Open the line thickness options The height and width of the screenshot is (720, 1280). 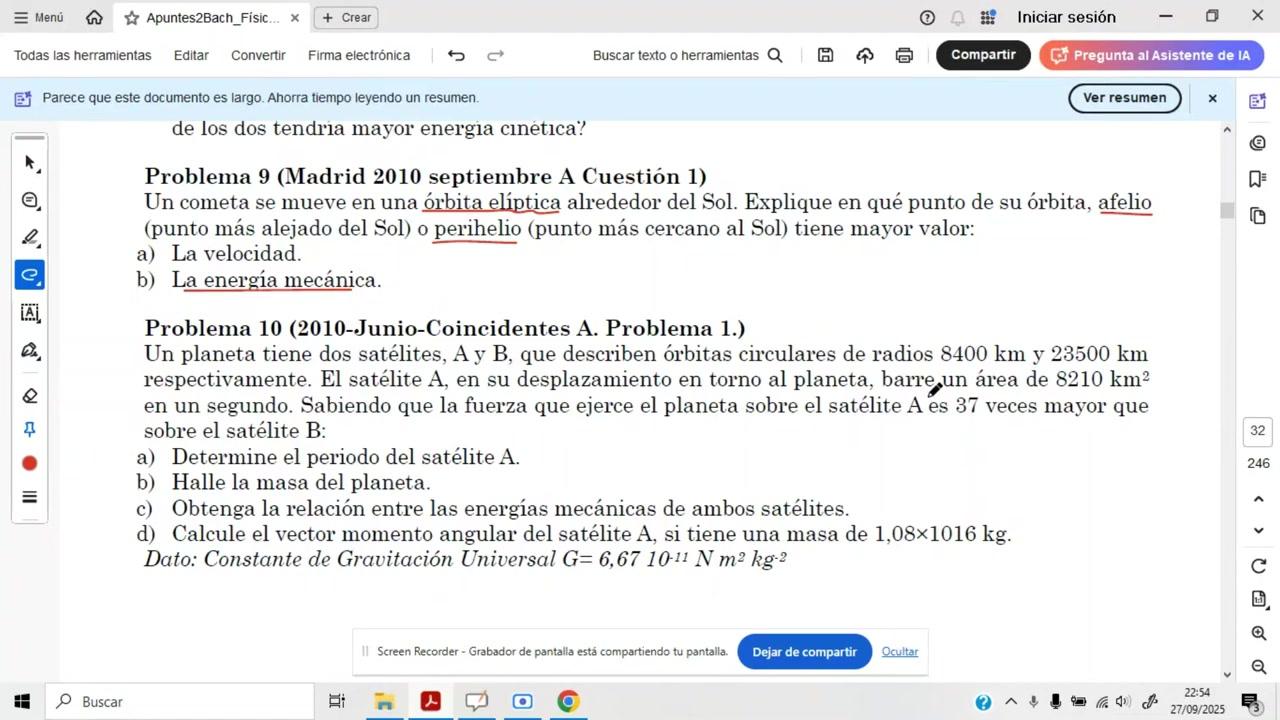pyautogui.click(x=30, y=497)
